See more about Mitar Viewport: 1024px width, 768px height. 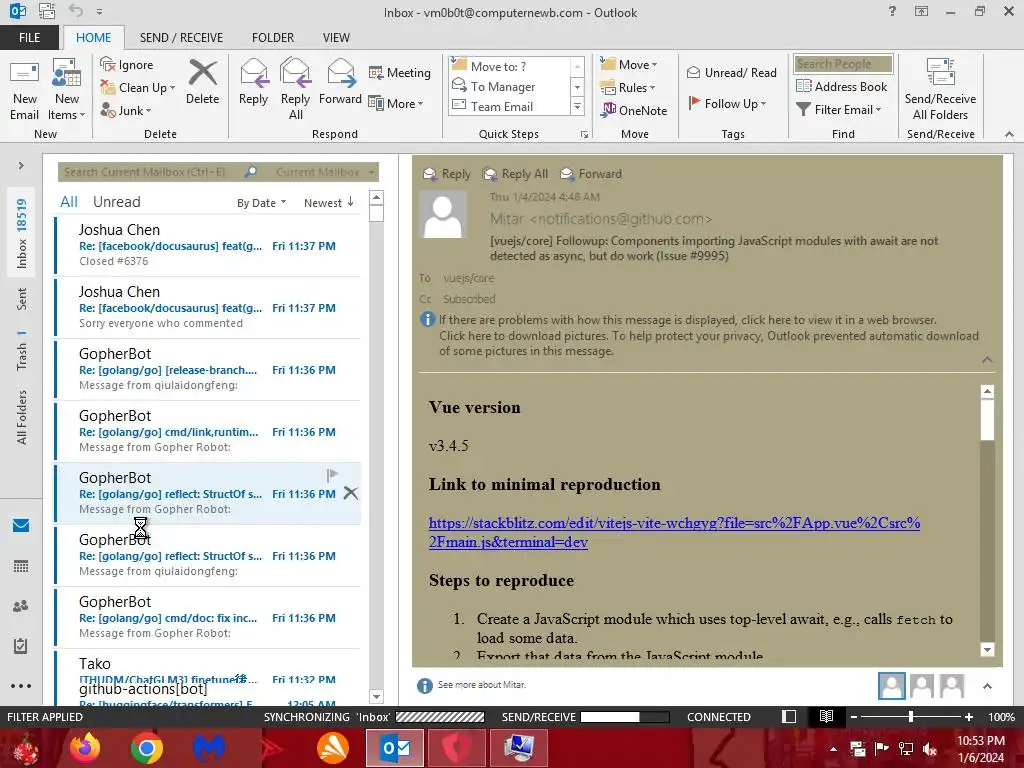point(481,684)
